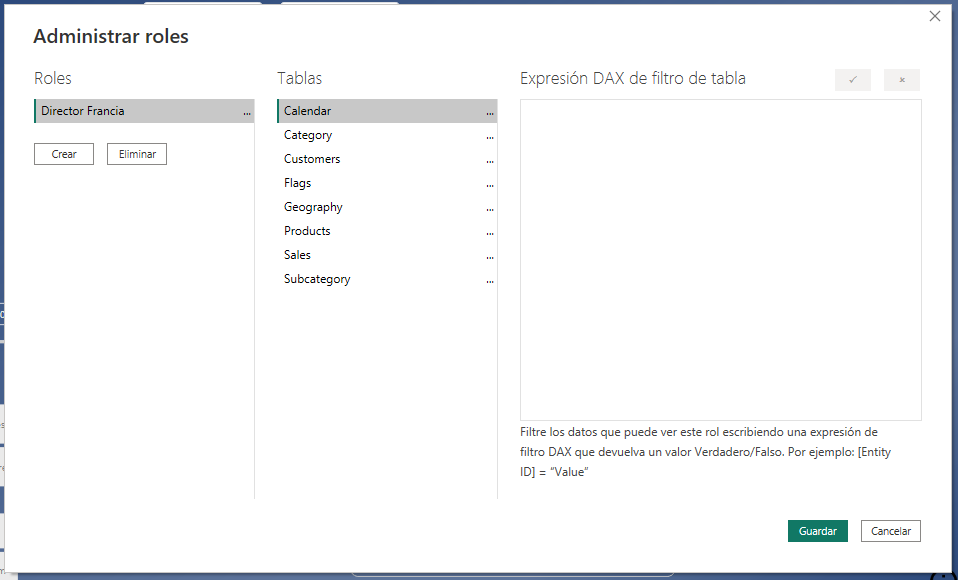The height and width of the screenshot is (580, 958).
Task: Open ellipsis menu beside Category table
Action: coord(490,136)
